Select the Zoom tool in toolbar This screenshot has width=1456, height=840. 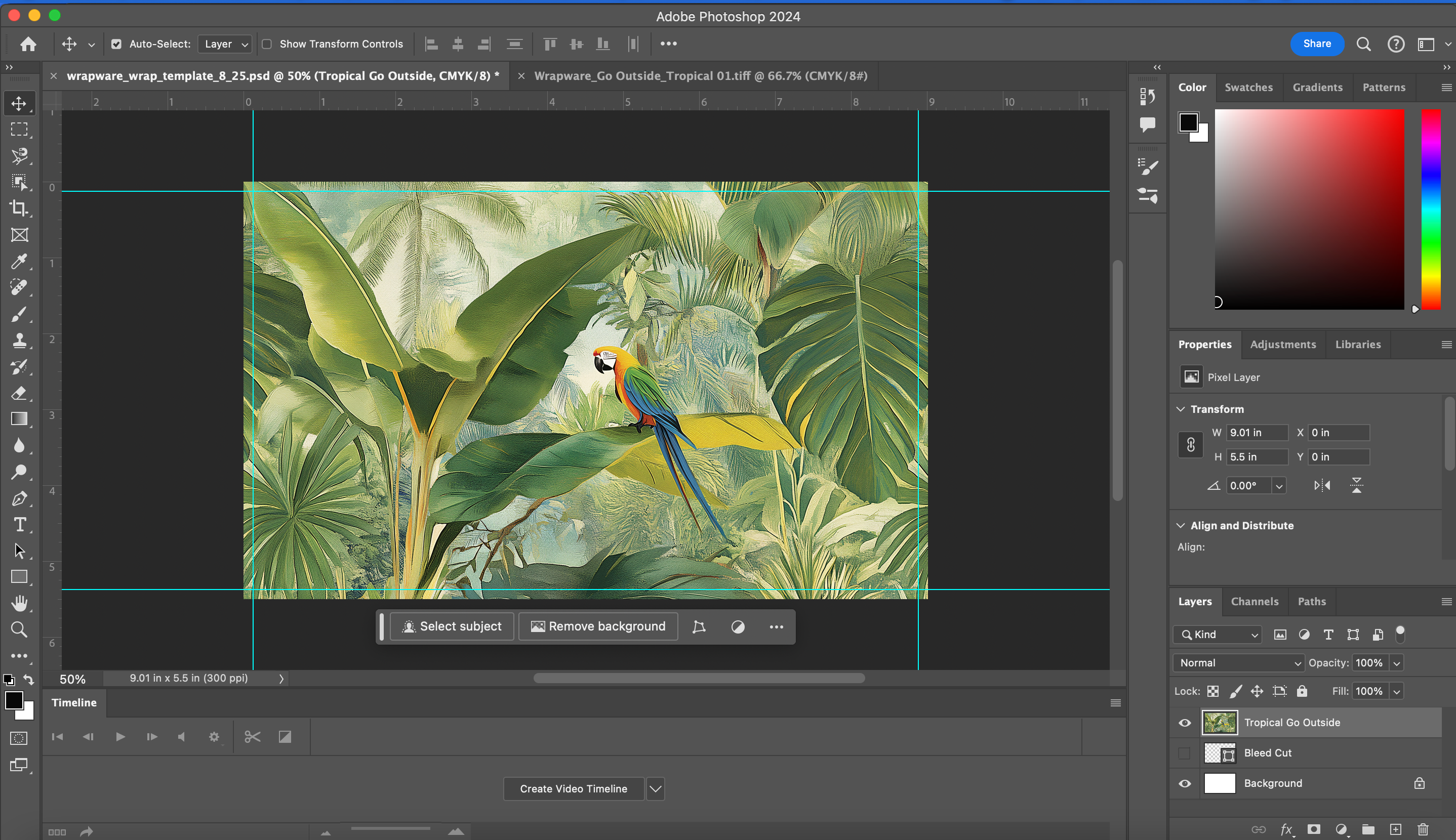point(19,629)
